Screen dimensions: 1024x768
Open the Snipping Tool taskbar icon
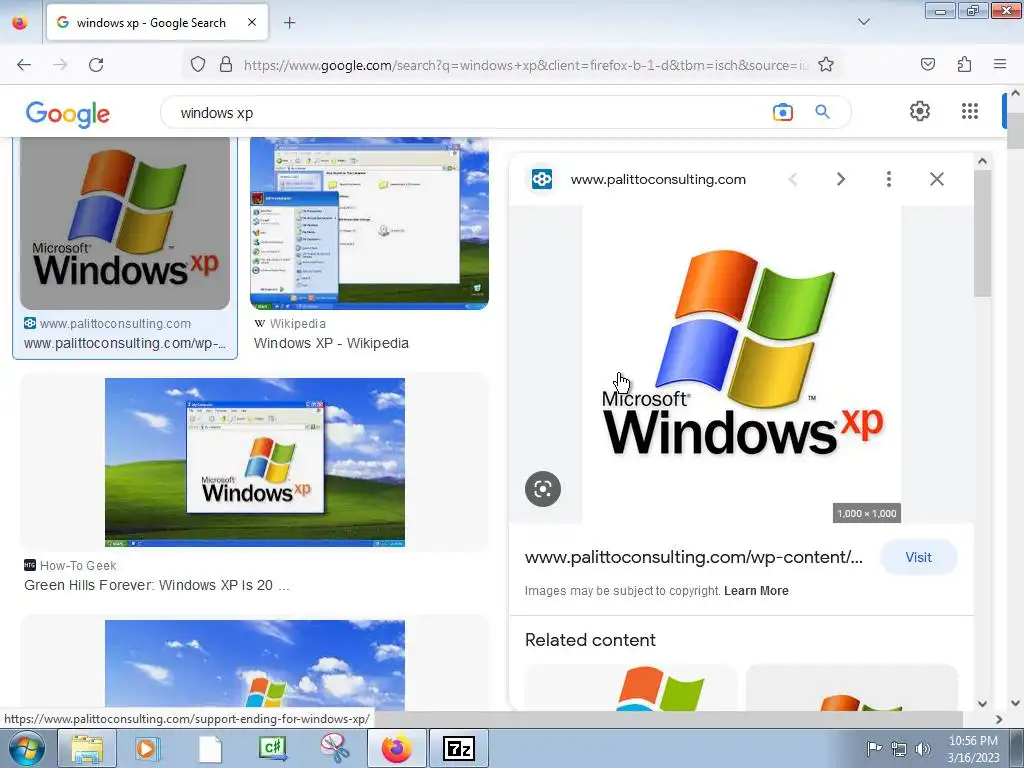click(x=334, y=748)
